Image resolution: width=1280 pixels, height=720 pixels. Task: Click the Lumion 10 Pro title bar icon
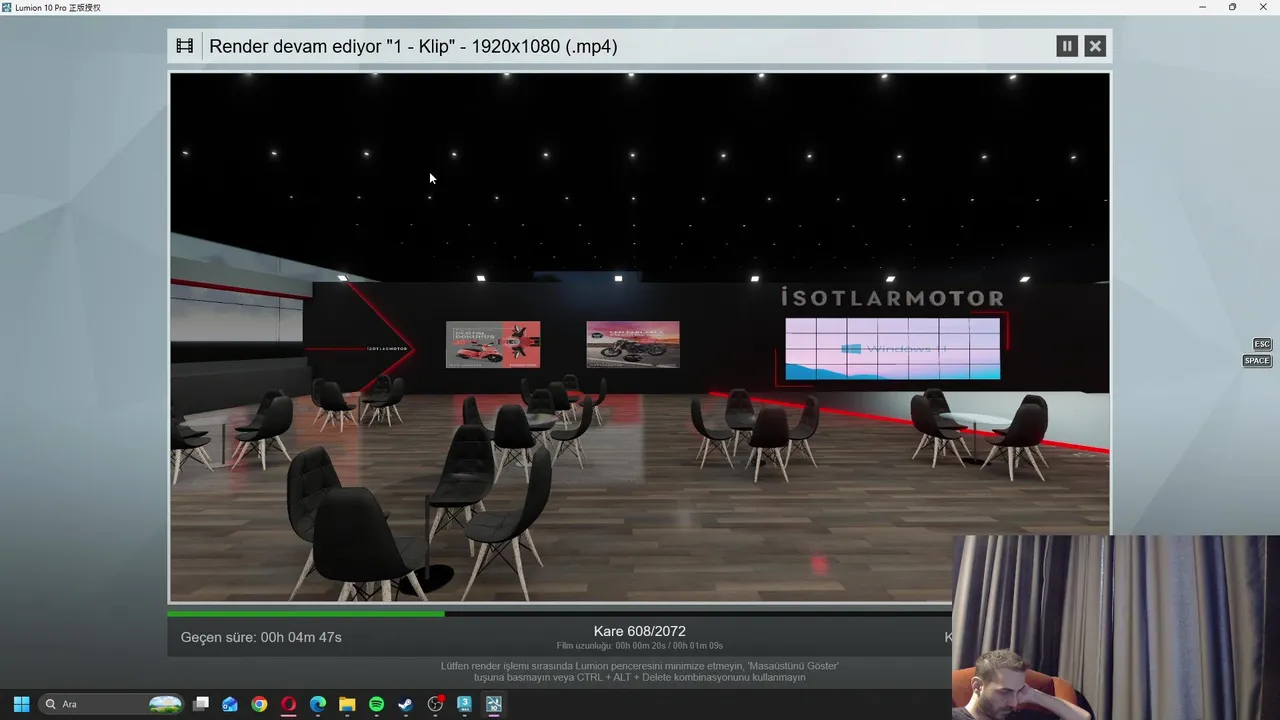(7, 7)
